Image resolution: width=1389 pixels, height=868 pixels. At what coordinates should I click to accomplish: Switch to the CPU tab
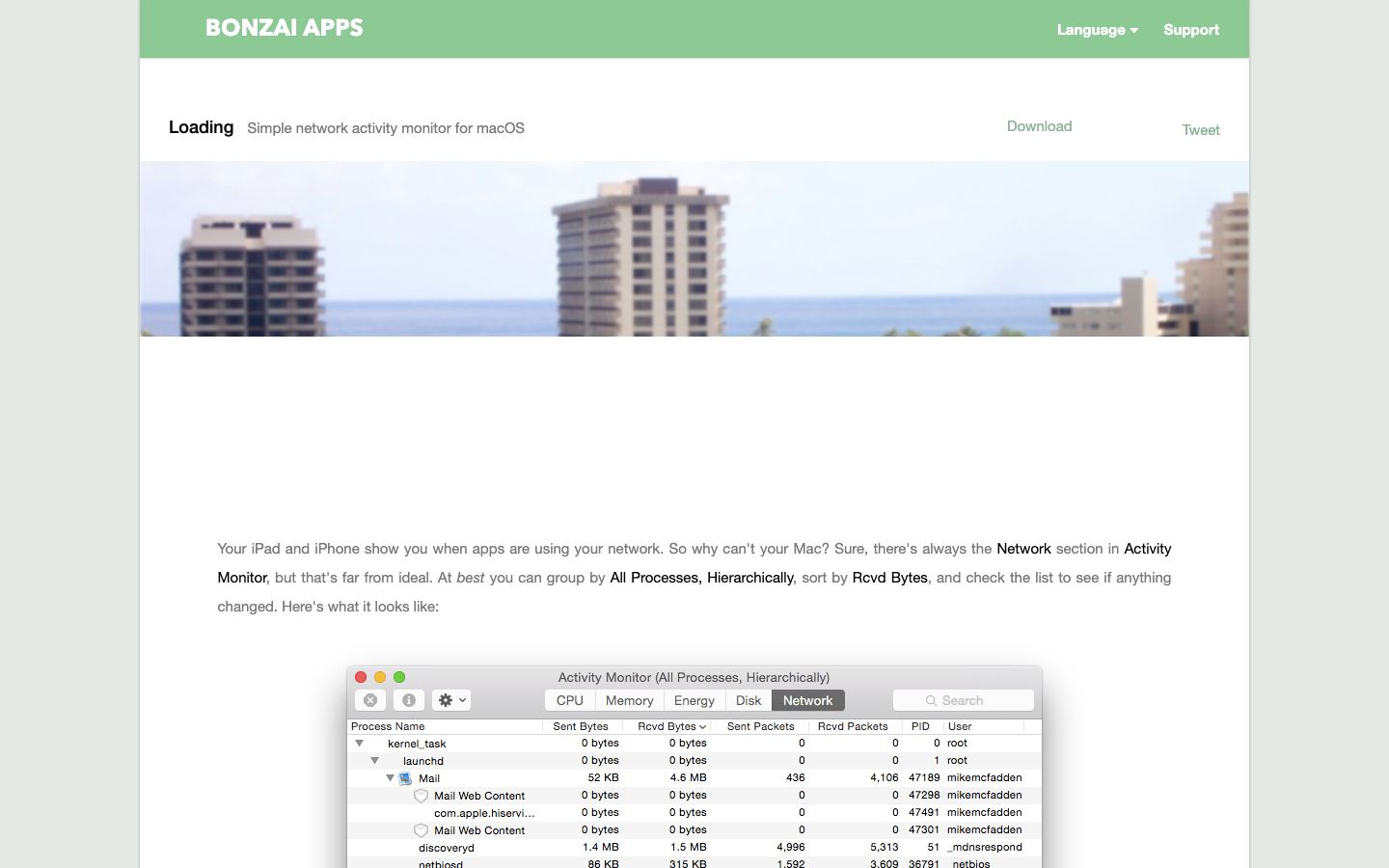click(570, 700)
